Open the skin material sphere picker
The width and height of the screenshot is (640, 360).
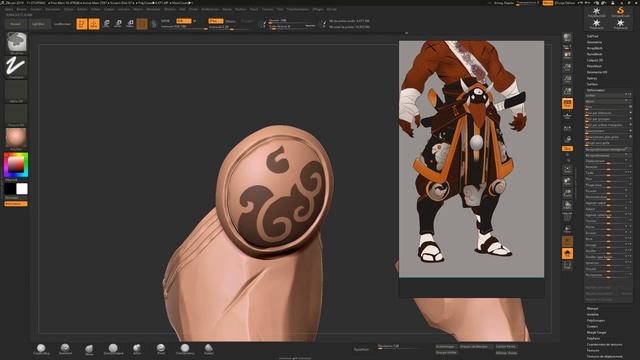16,138
